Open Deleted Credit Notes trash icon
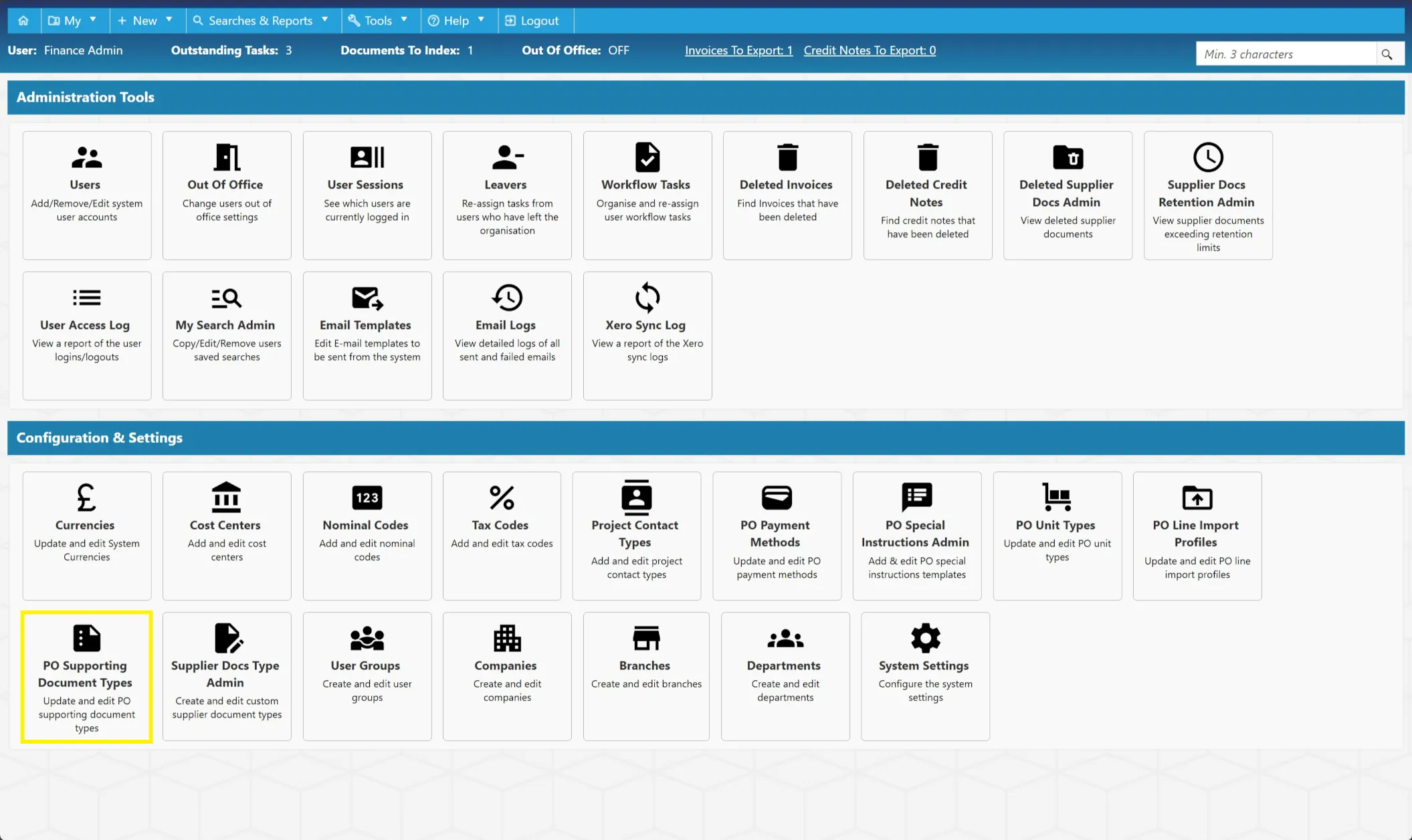 928,157
